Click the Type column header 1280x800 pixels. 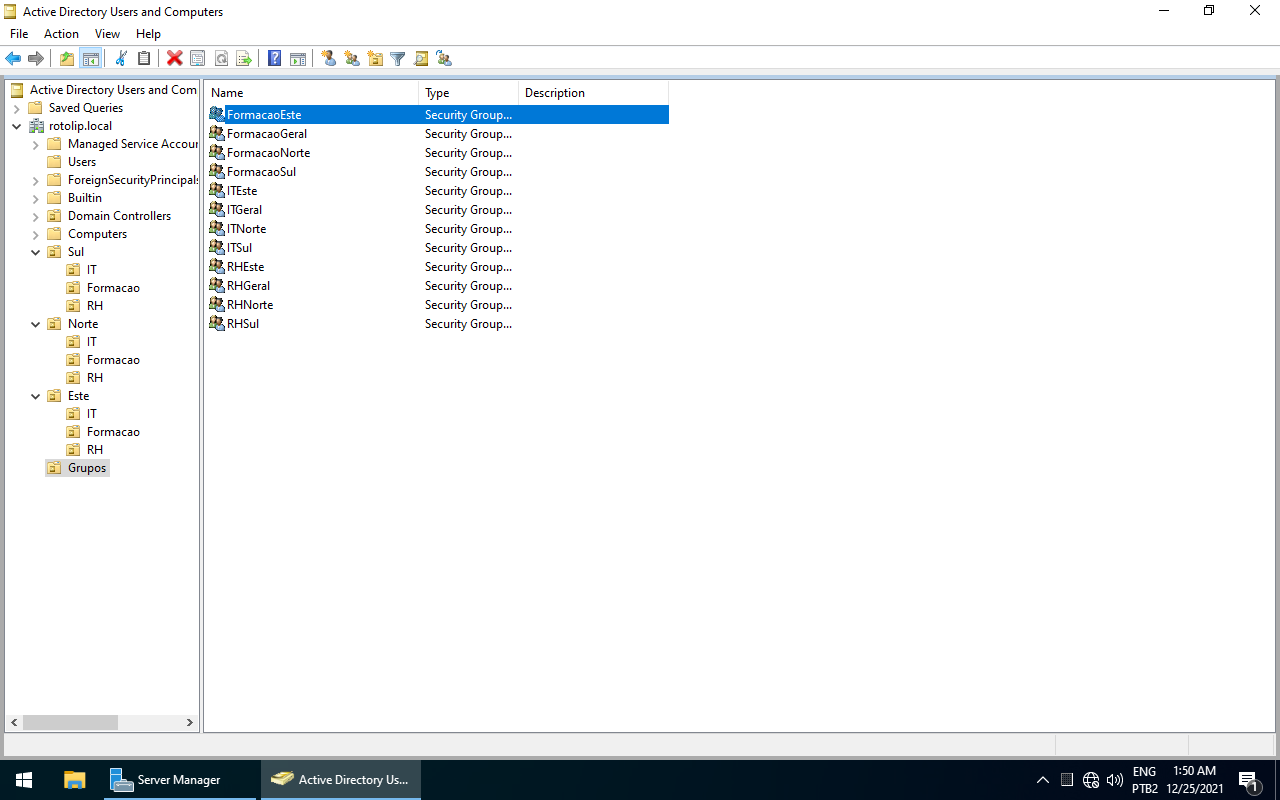click(467, 93)
